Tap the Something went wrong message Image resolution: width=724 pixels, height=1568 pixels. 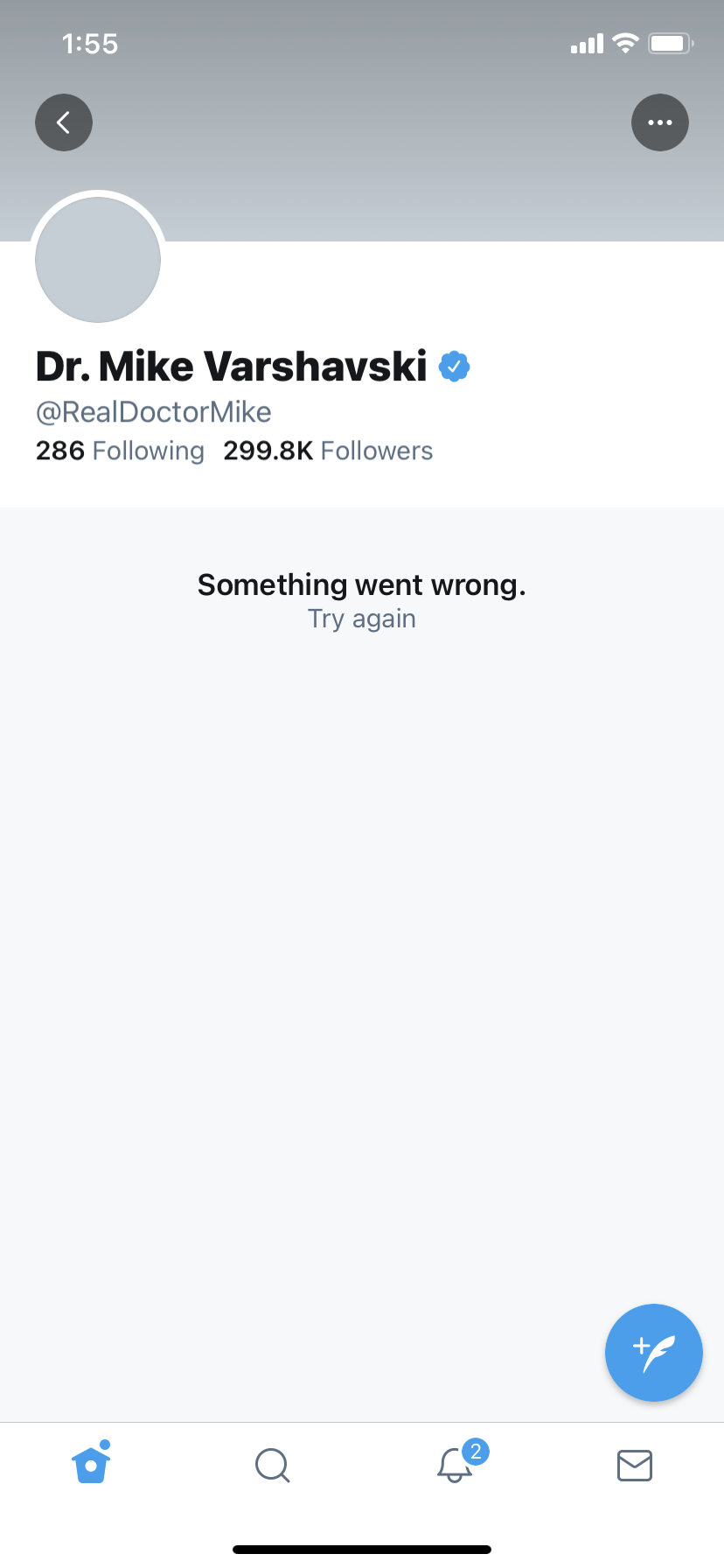coord(362,584)
